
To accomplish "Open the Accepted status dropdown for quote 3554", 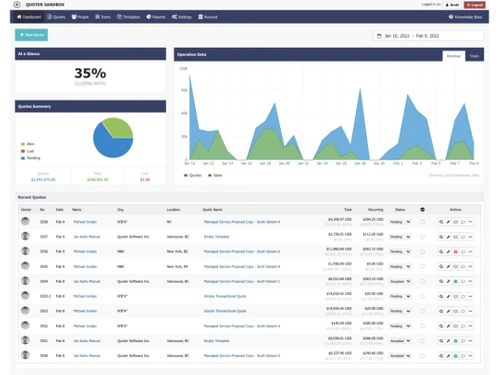I will click(x=400, y=281).
